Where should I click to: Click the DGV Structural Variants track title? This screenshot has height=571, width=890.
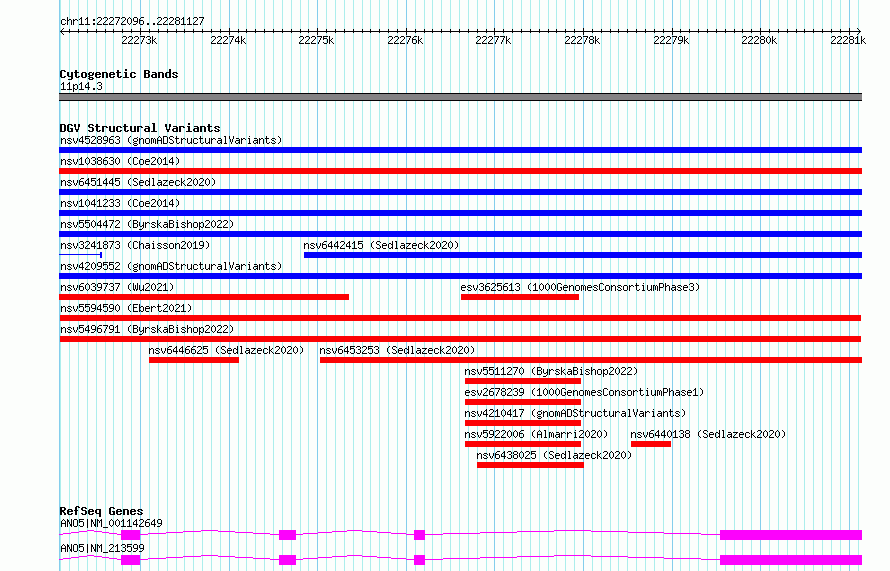pos(140,128)
